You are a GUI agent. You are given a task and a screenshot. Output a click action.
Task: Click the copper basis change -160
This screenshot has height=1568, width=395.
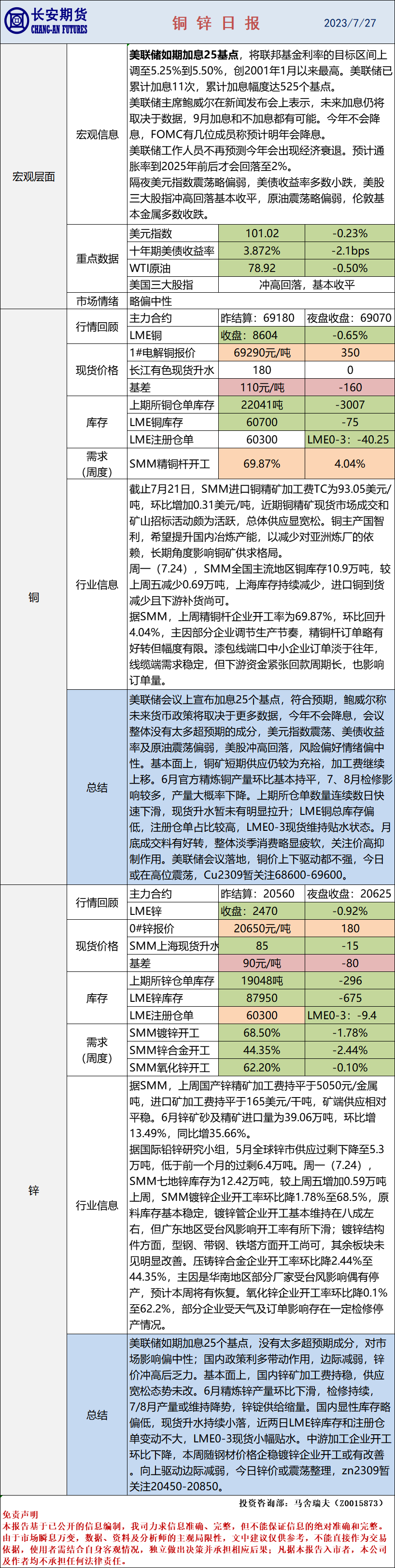pyautogui.click(x=350, y=387)
